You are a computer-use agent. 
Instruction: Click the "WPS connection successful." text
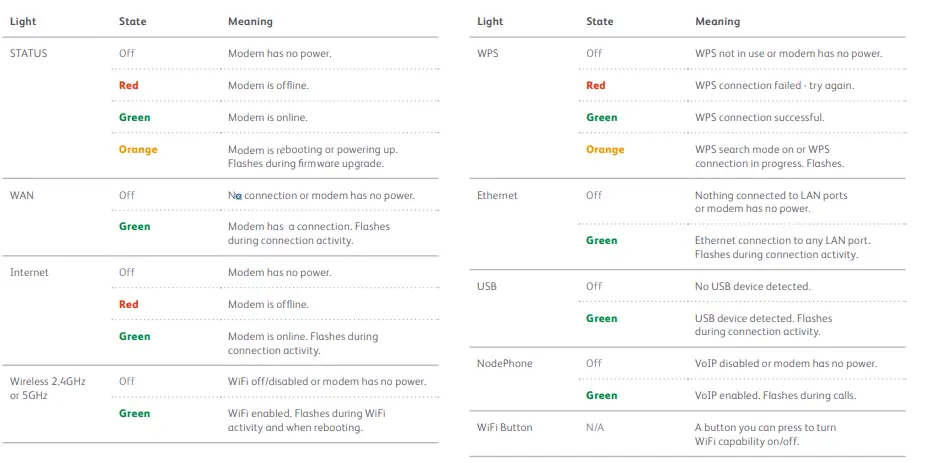pos(759,117)
